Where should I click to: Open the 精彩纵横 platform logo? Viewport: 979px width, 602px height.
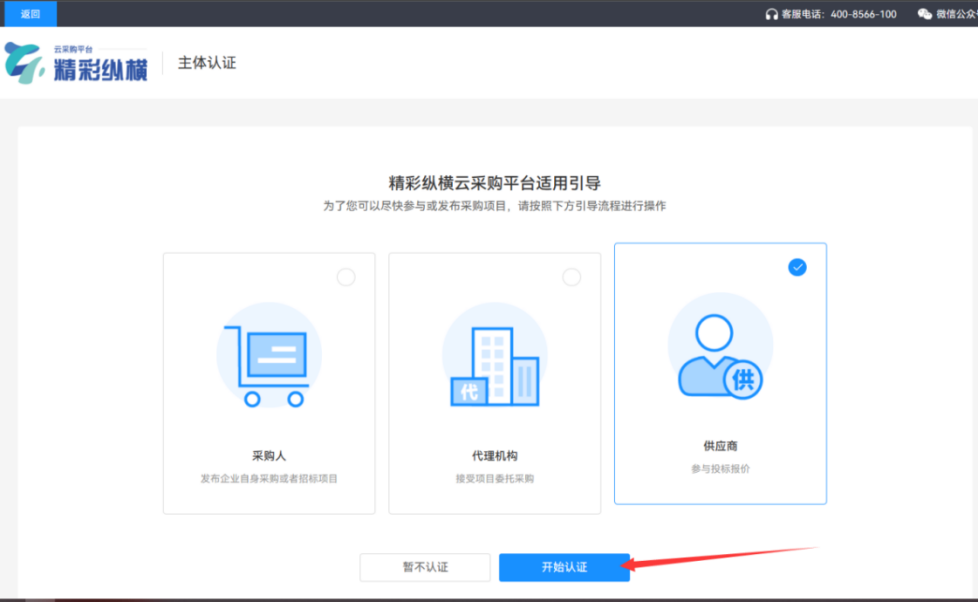pyautogui.click(x=76, y=62)
